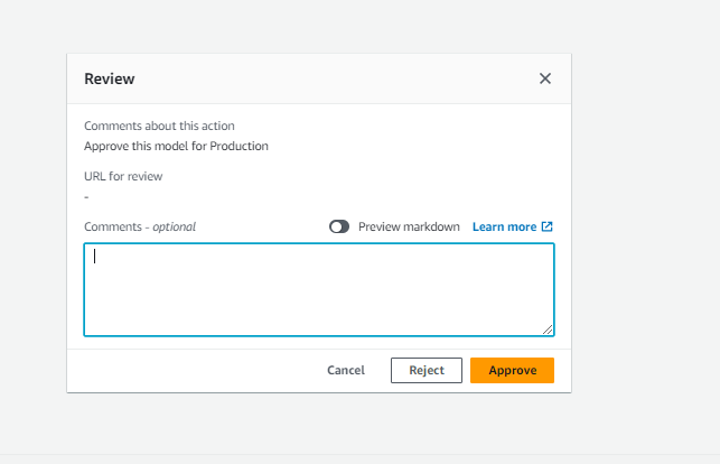This screenshot has width=720, height=464.
Task: Focus the Comments text area
Action: coord(318,289)
